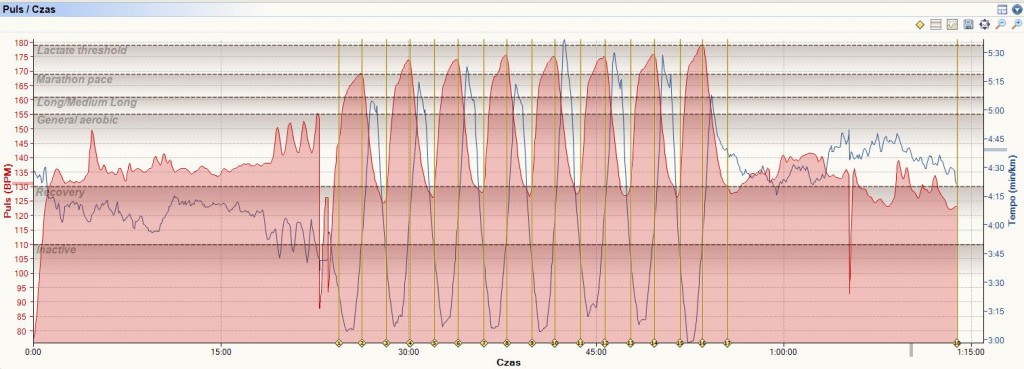Select lap marker 14 on the time axis
1024x369 pixels.
[x=654, y=343]
